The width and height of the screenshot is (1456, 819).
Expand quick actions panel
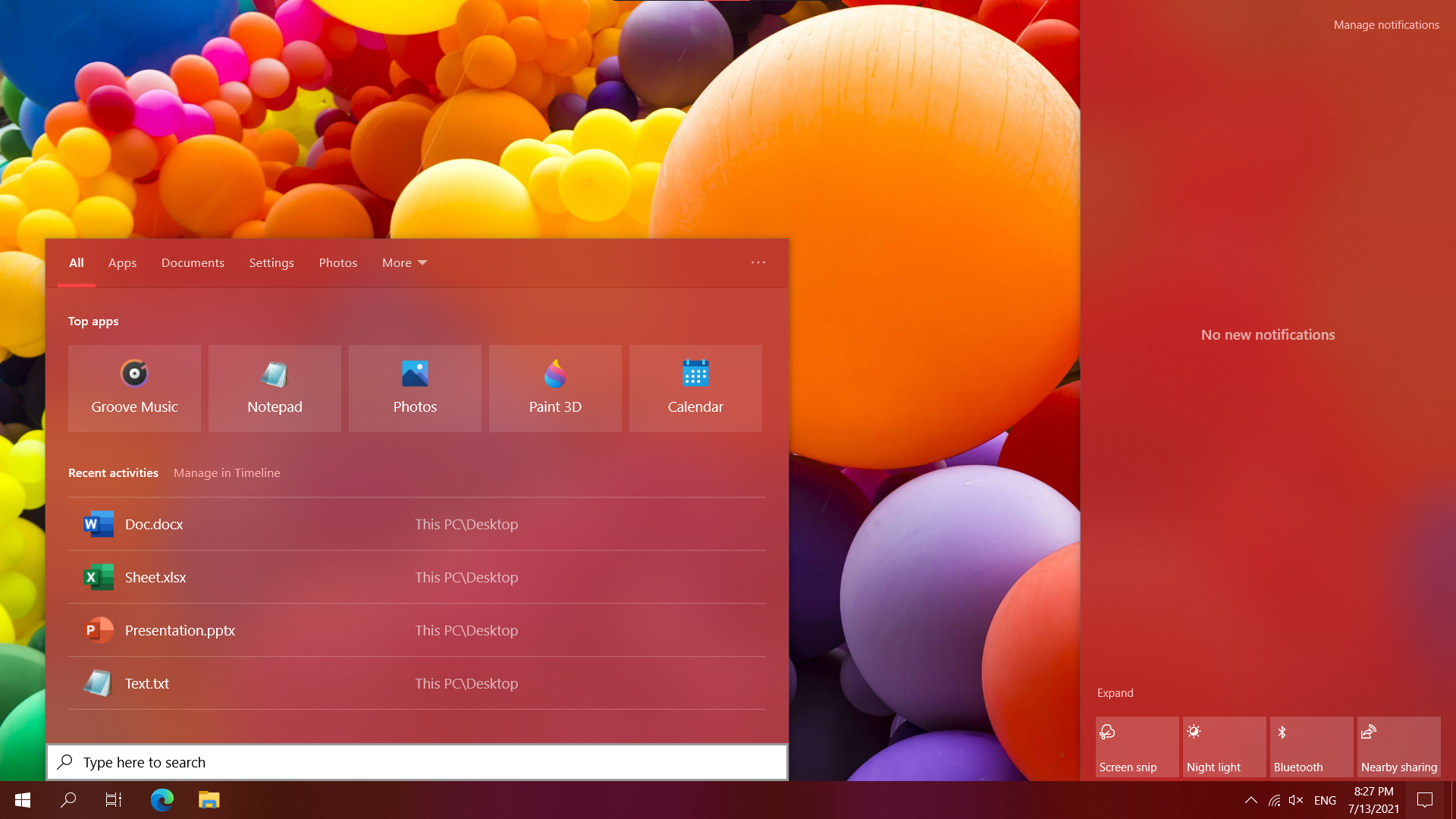[1115, 693]
